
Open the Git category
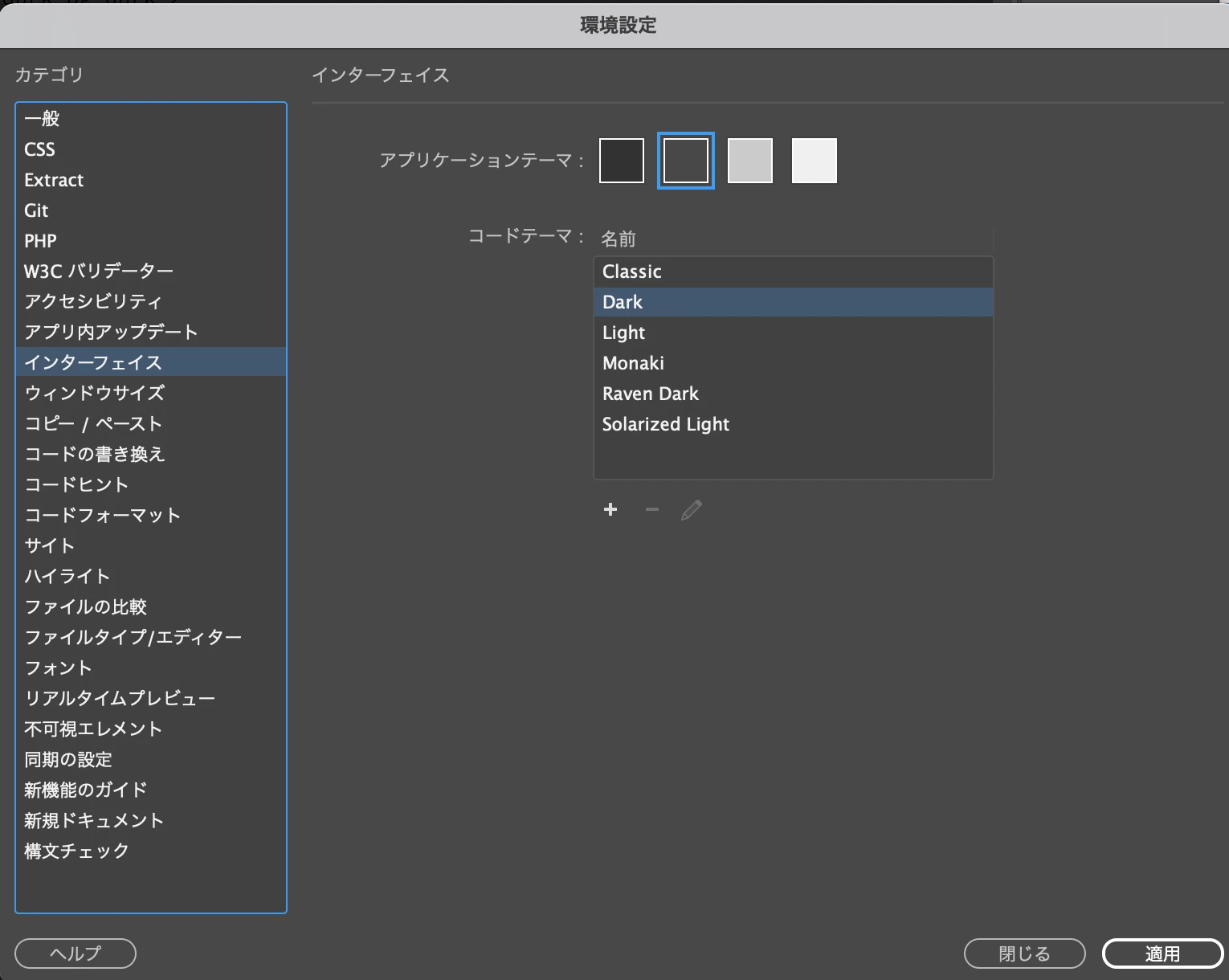point(151,210)
